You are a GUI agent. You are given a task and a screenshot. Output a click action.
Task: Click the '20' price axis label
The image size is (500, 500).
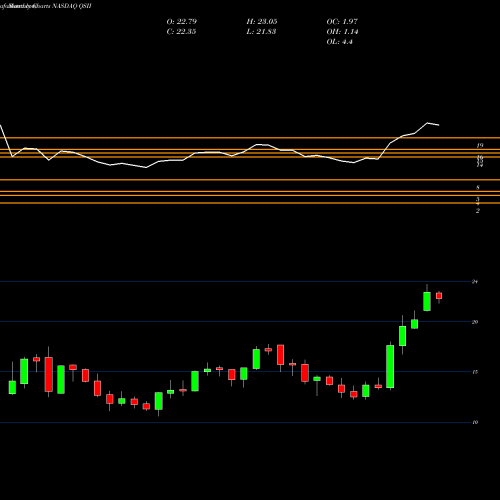tap(475, 322)
